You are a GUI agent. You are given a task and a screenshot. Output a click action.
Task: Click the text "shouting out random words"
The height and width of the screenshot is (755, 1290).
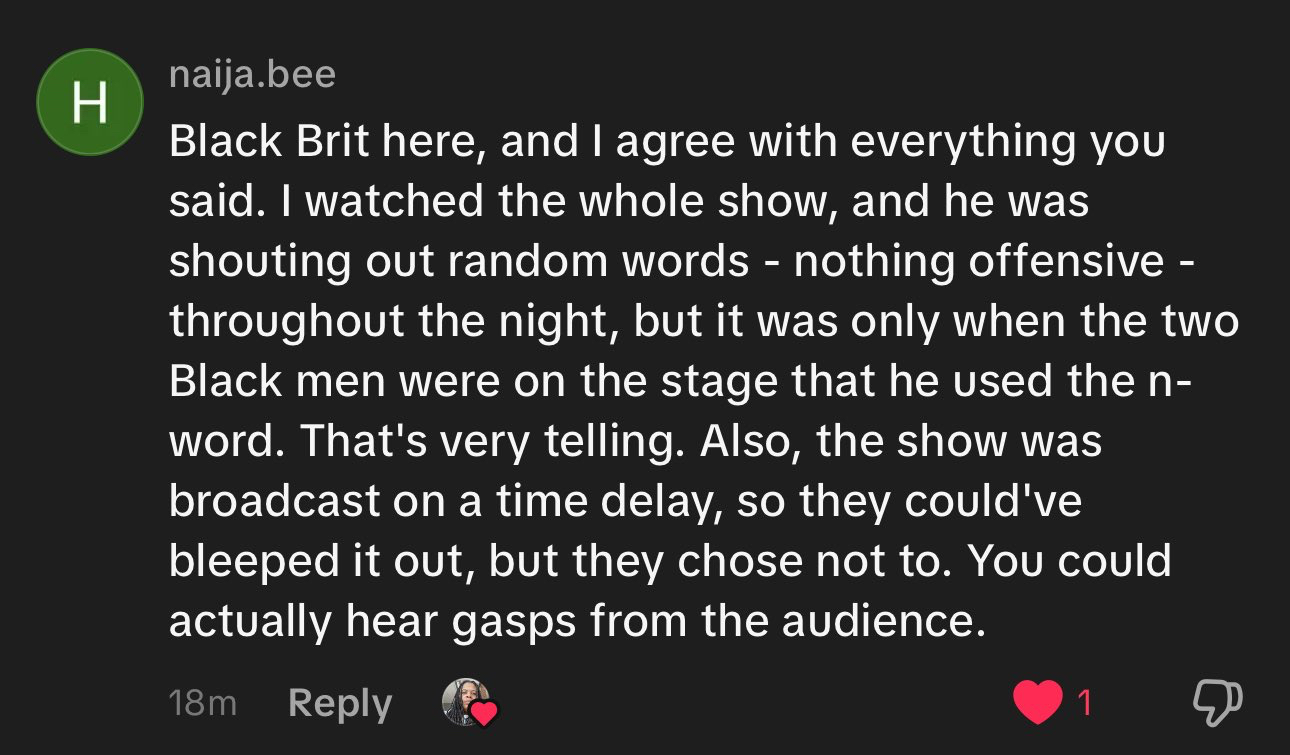tap(458, 262)
